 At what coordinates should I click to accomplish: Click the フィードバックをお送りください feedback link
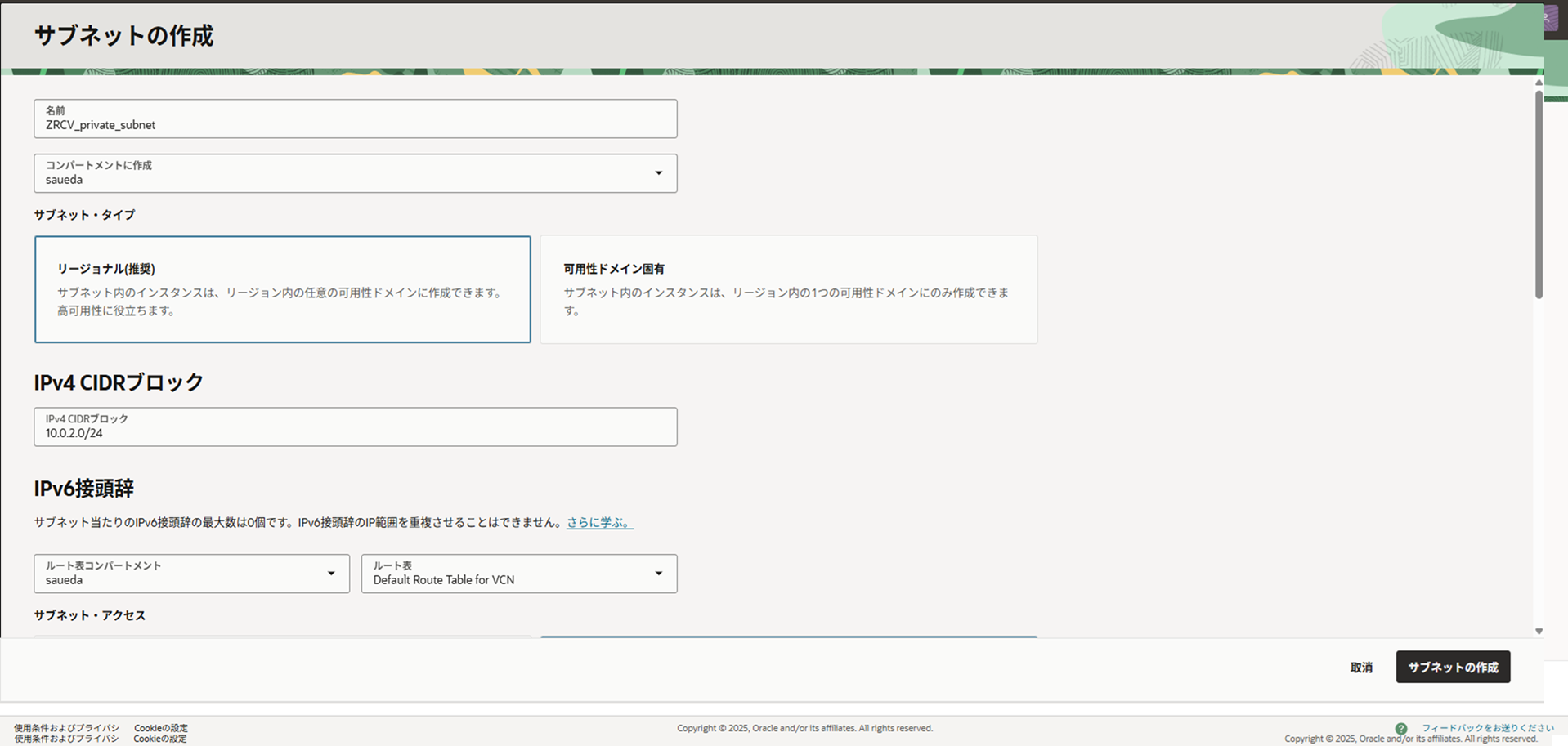point(1486,726)
